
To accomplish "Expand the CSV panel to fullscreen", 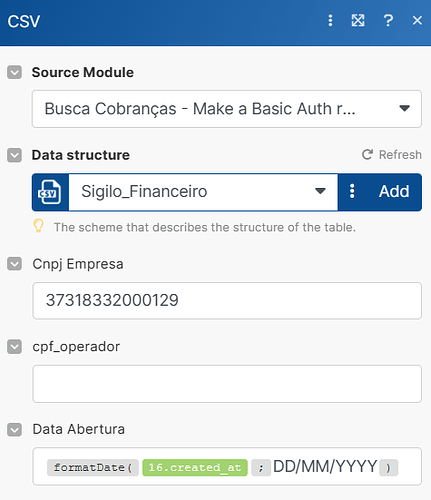I will [x=358, y=21].
